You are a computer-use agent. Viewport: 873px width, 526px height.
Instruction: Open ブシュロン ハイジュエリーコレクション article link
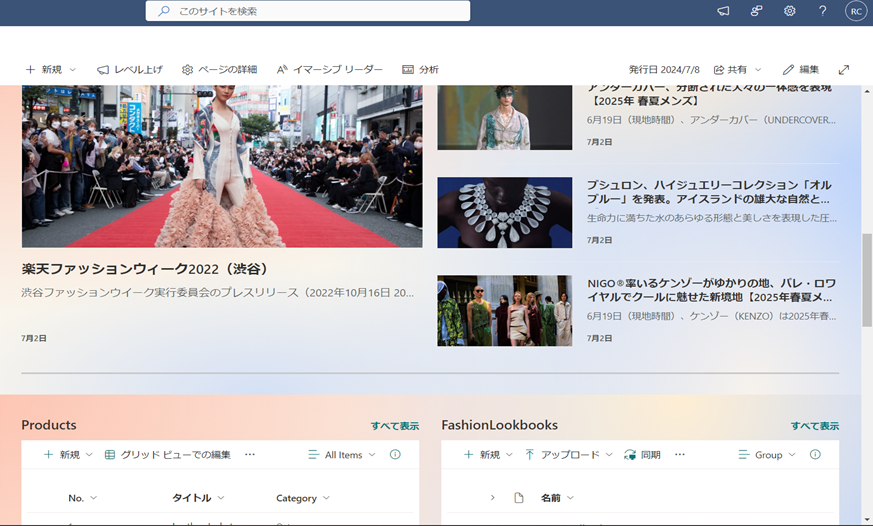coord(709,191)
